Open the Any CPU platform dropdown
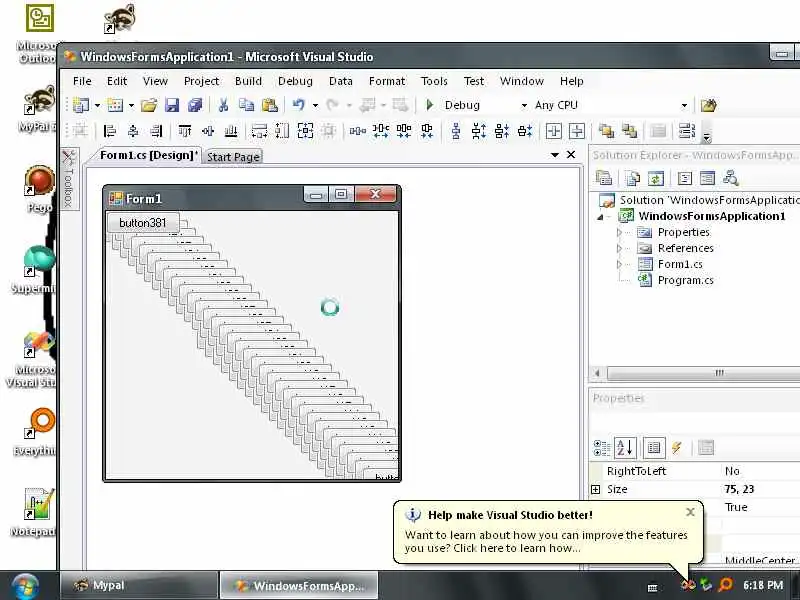The width and height of the screenshot is (800, 600). coord(684,106)
